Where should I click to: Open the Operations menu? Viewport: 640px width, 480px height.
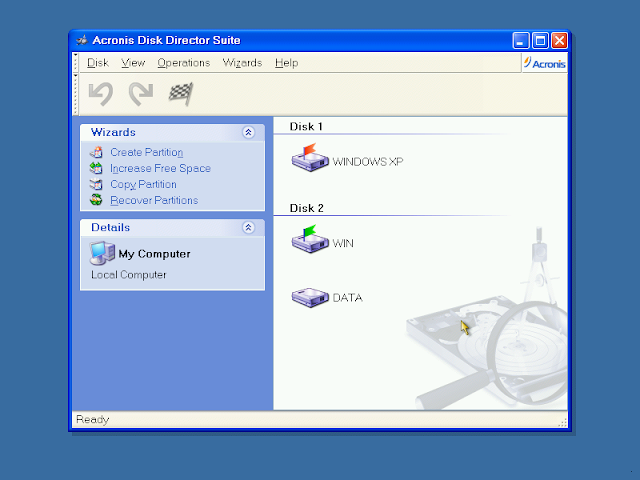(184, 63)
